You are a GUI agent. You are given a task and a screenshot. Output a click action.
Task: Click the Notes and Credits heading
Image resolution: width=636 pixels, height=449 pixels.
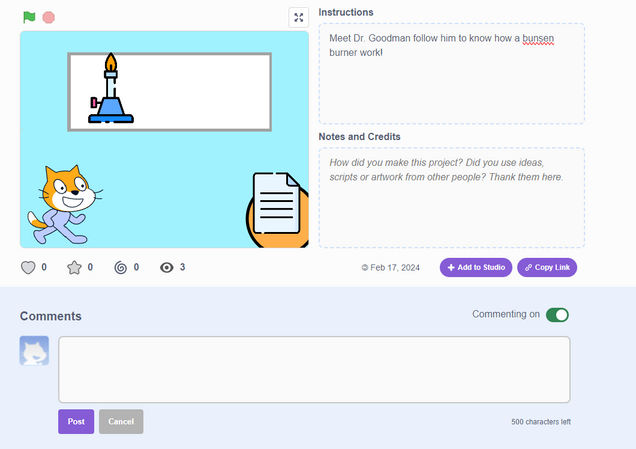pyautogui.click(x=359, y=137)
